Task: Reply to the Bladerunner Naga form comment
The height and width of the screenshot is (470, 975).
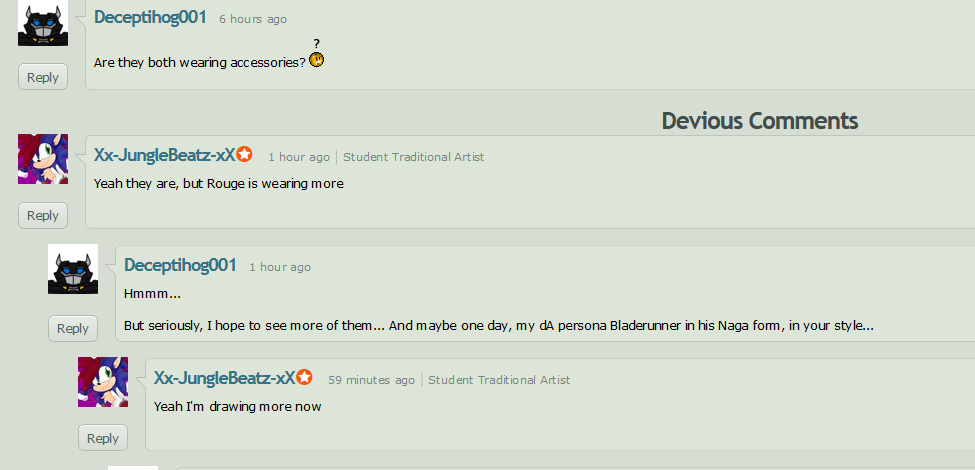Action: point(73,328)
